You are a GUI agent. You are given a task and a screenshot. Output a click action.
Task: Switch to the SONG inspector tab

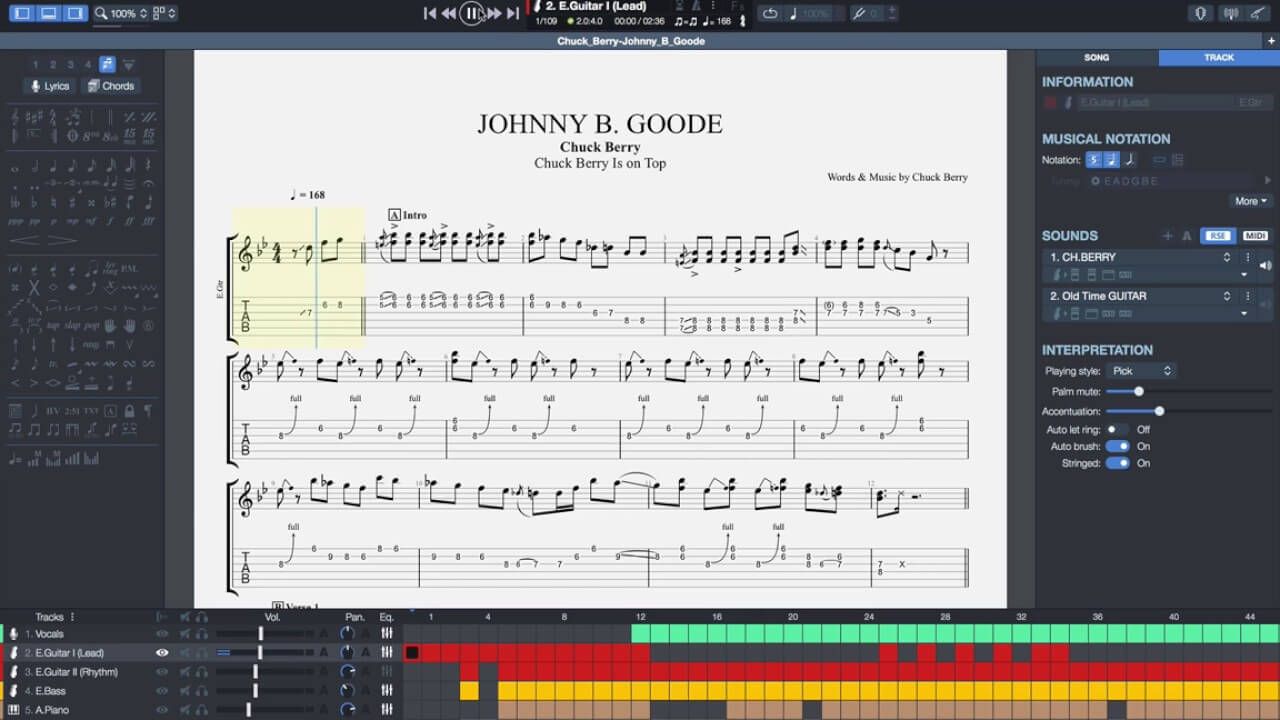pos(1097,57)
